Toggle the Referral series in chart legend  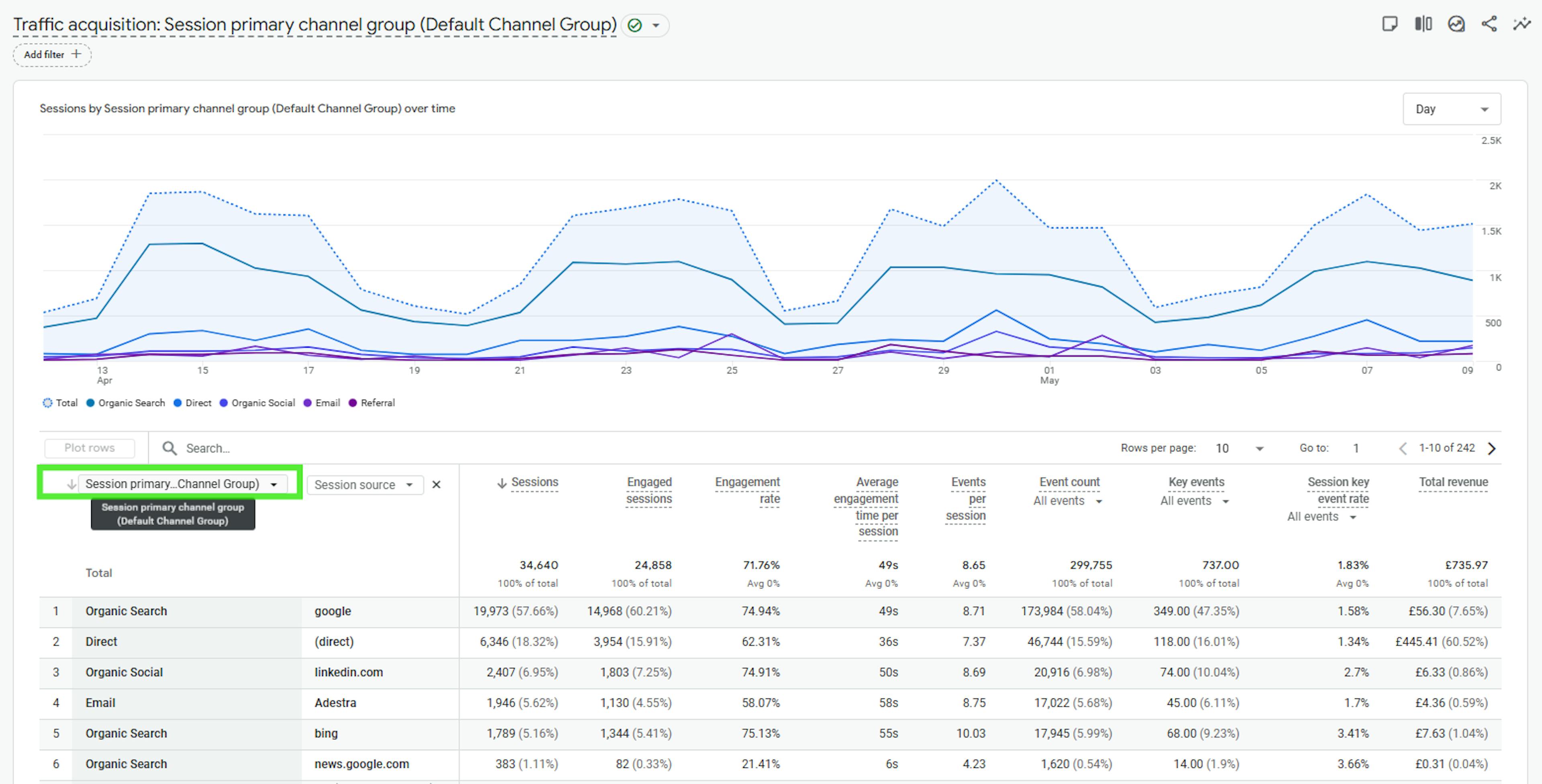pos(371,403)
